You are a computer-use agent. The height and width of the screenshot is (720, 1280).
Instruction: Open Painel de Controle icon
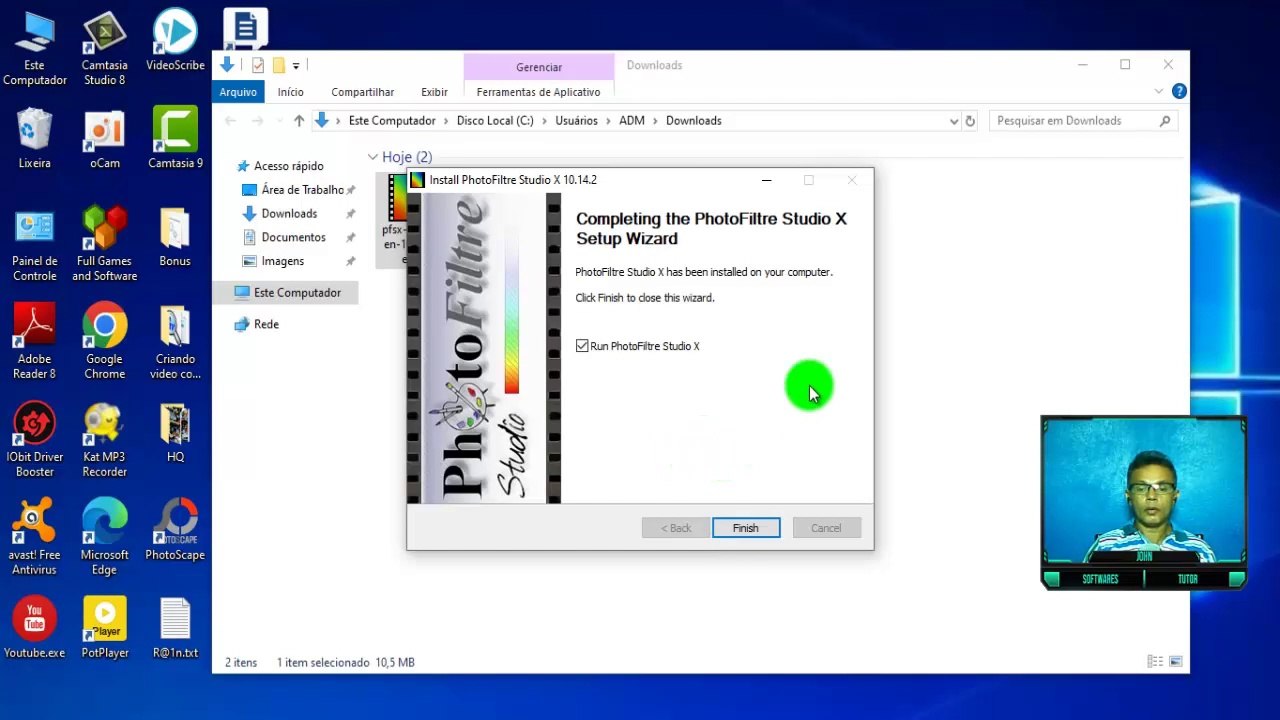point(34,244)
